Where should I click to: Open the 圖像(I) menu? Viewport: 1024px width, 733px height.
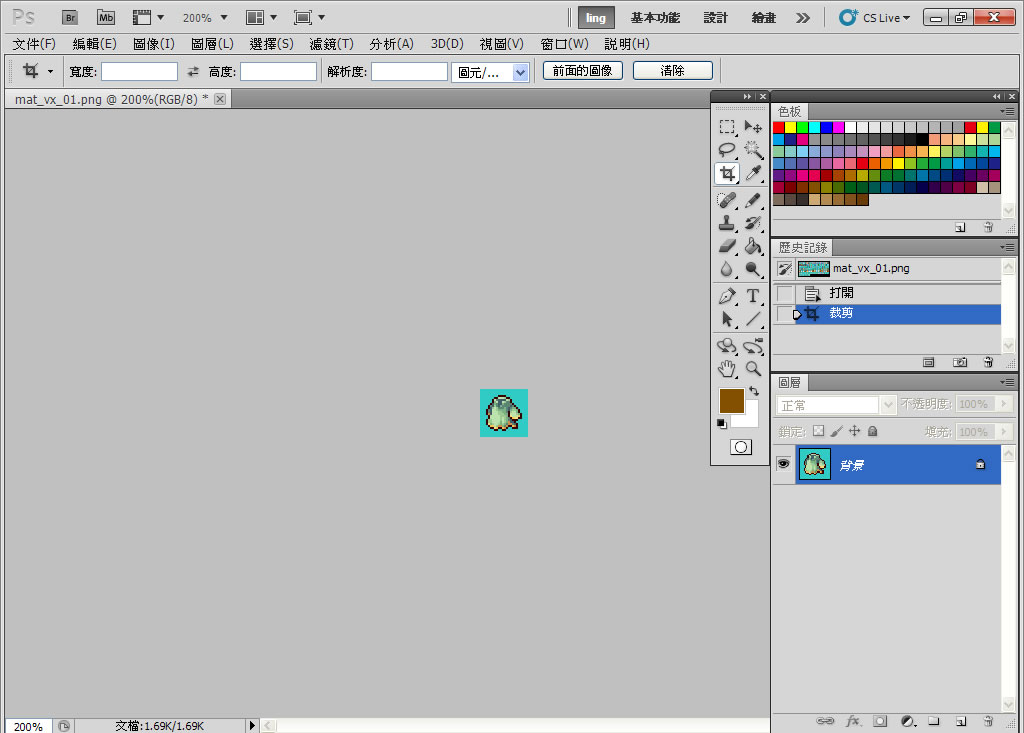click(x=153, y=44)
